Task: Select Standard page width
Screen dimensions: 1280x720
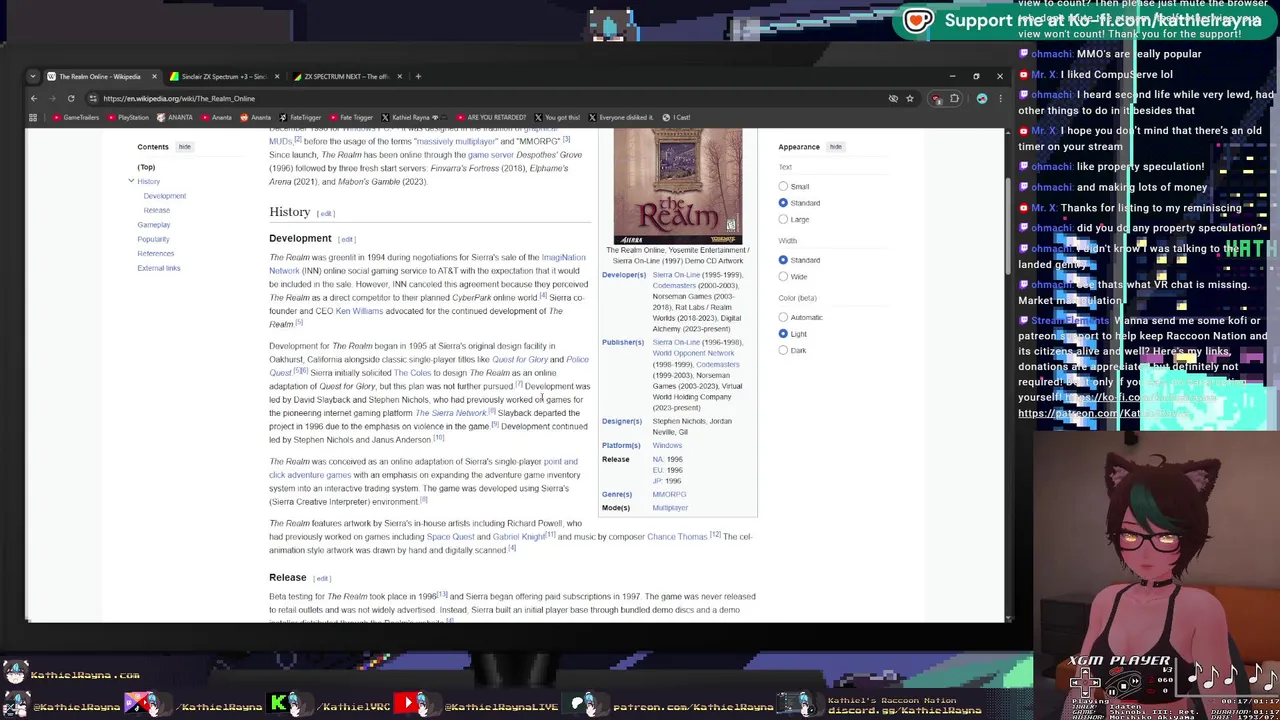Action: click(783, 260)
